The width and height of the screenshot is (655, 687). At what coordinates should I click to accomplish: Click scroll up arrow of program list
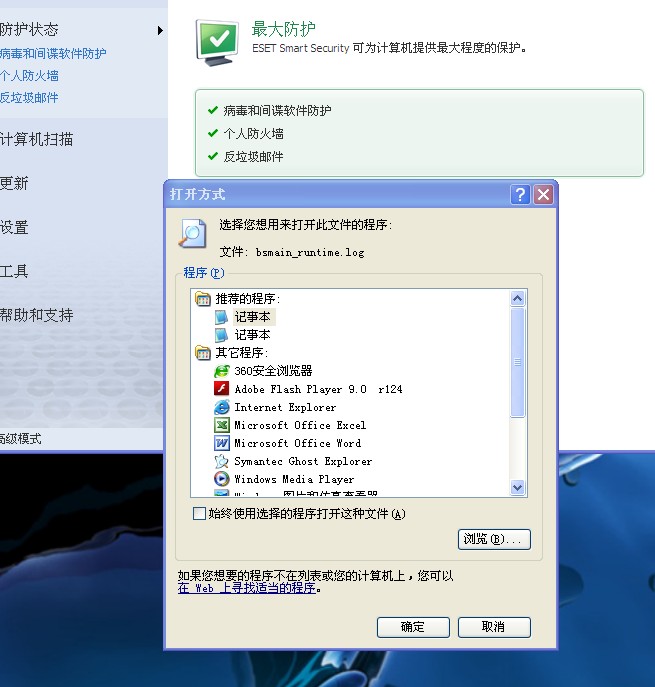[517, 299]
